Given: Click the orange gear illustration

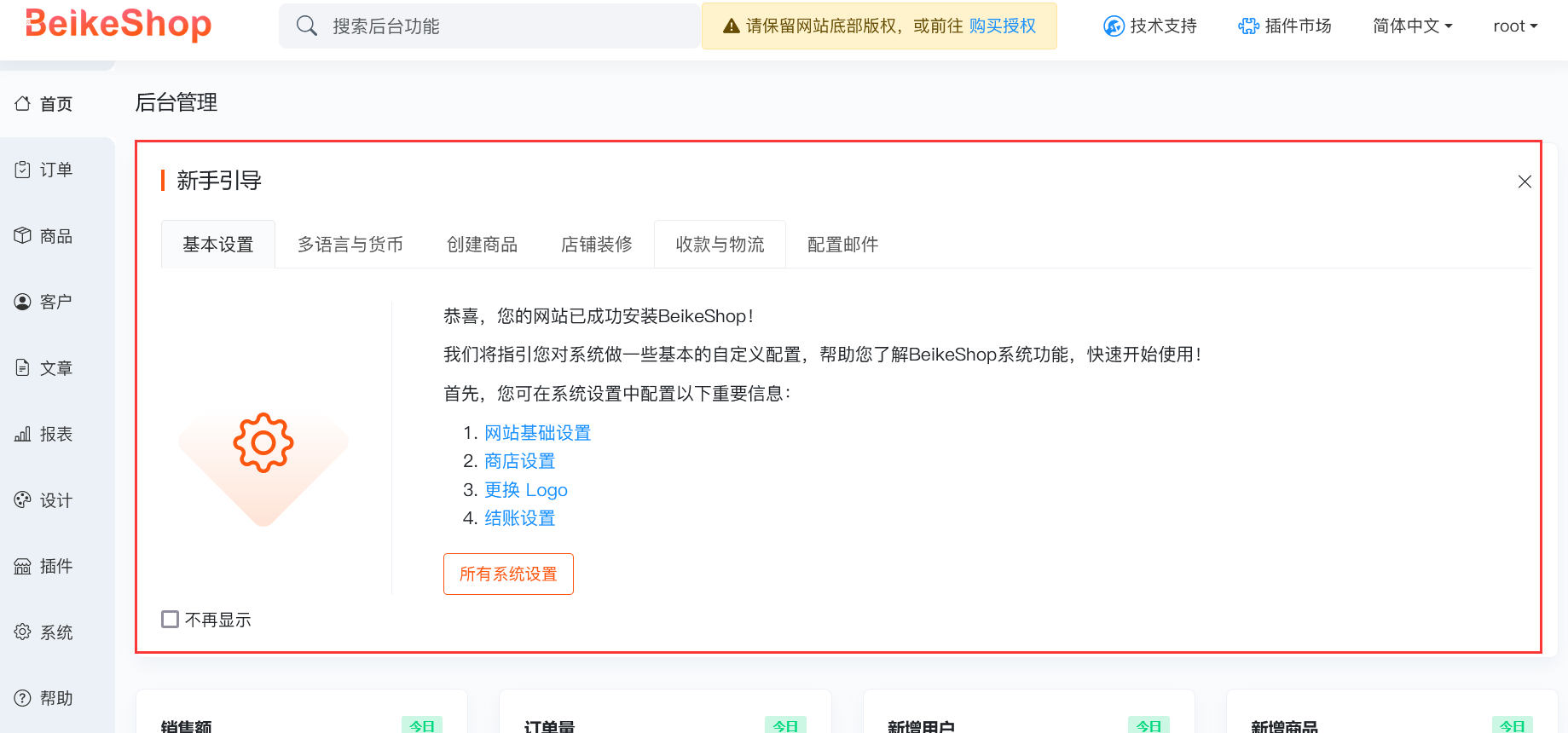Looking at the screenshot, I should (x=263, y=442).
